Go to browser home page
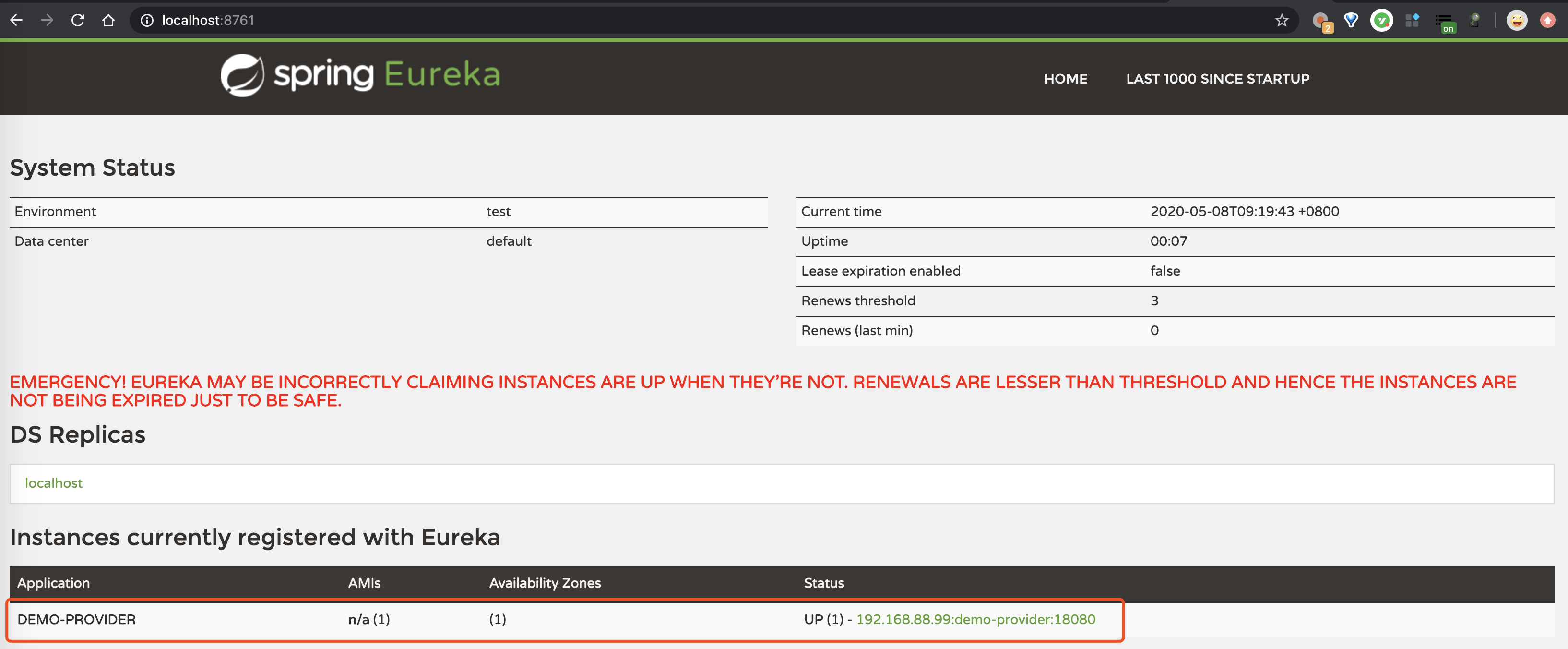Screen dimensions: 1568x649 pos(108,20)
